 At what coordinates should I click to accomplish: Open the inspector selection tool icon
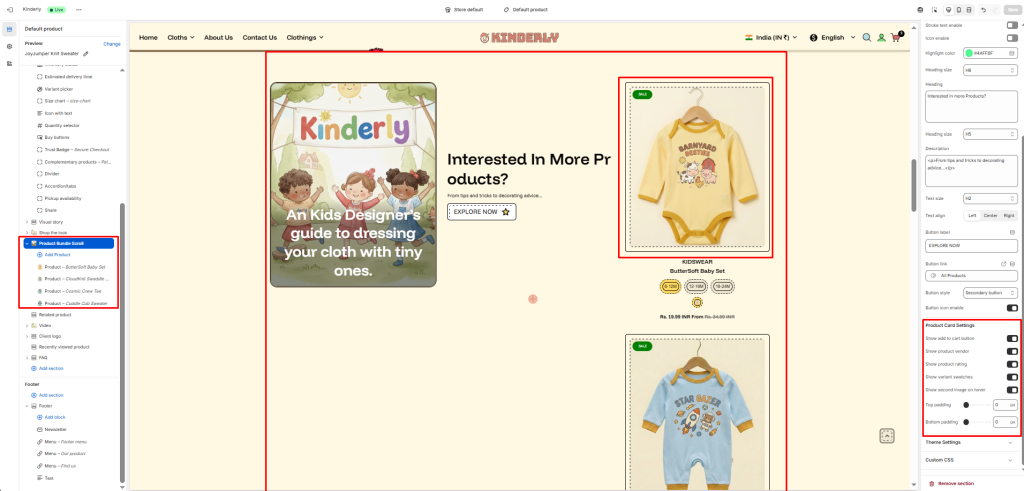pyautogui.click(x=934, y=10)
